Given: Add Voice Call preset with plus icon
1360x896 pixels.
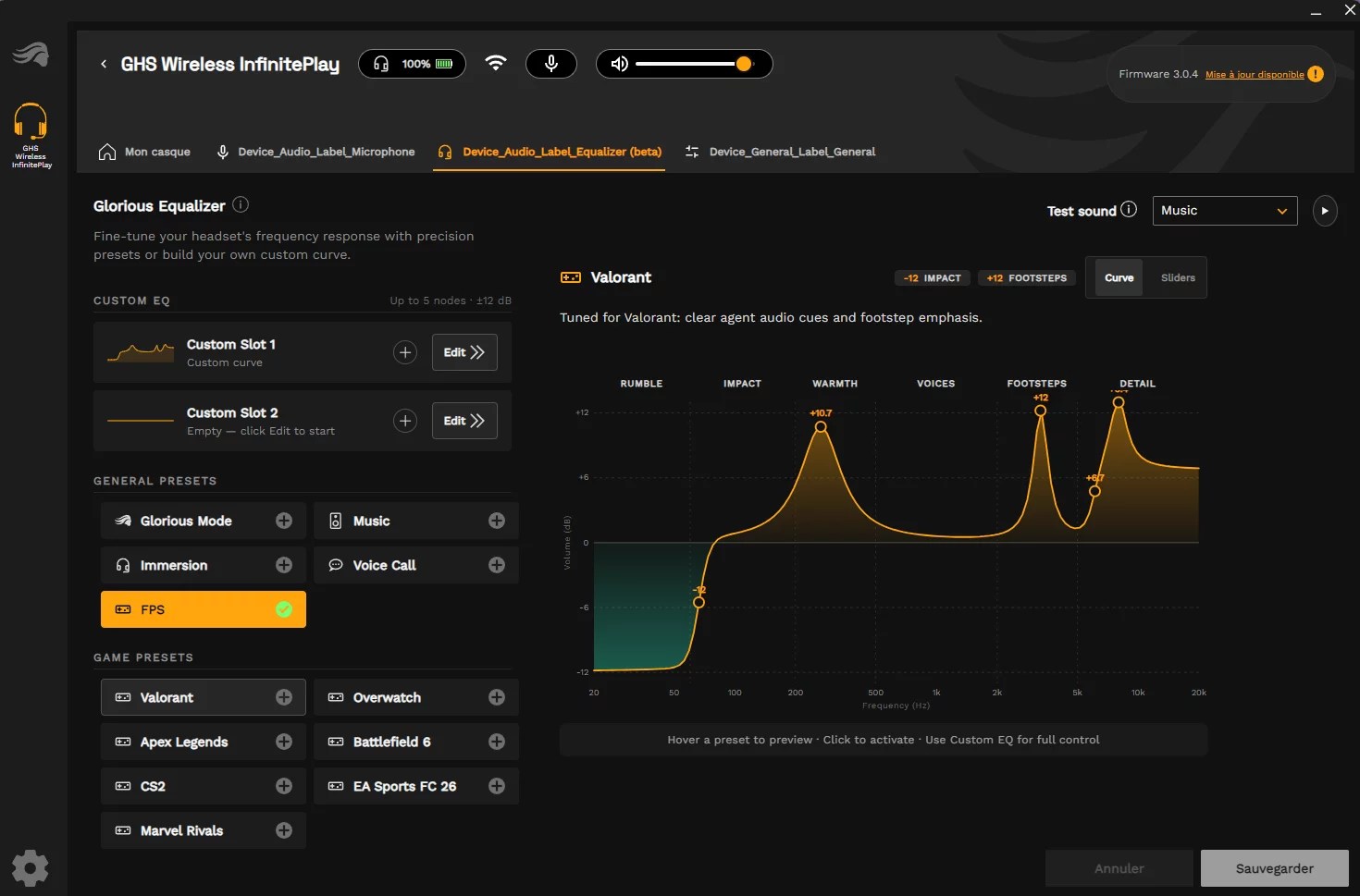Looking at the screenshot, I should pos(497,565).
